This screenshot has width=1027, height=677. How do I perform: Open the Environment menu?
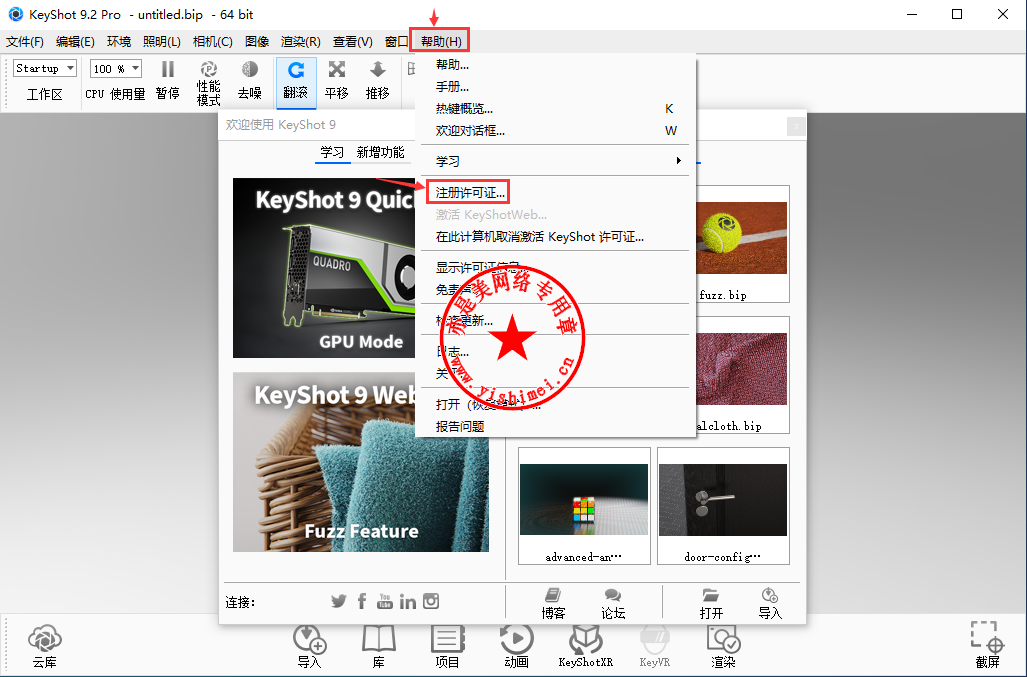click(x=119, y=42)
